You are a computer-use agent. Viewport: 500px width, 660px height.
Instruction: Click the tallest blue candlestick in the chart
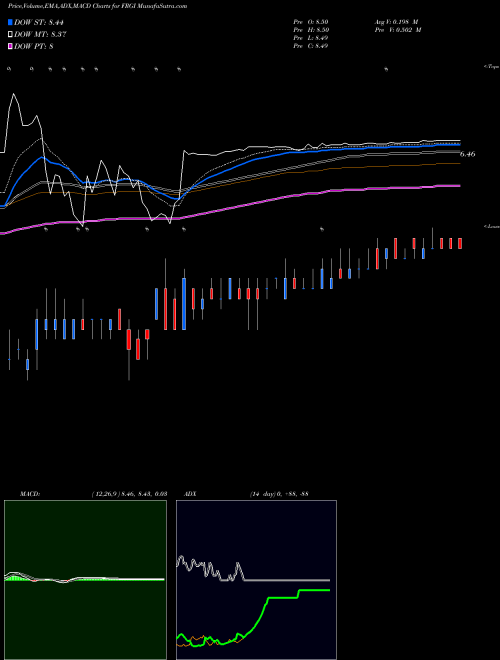tap(184, 303)
